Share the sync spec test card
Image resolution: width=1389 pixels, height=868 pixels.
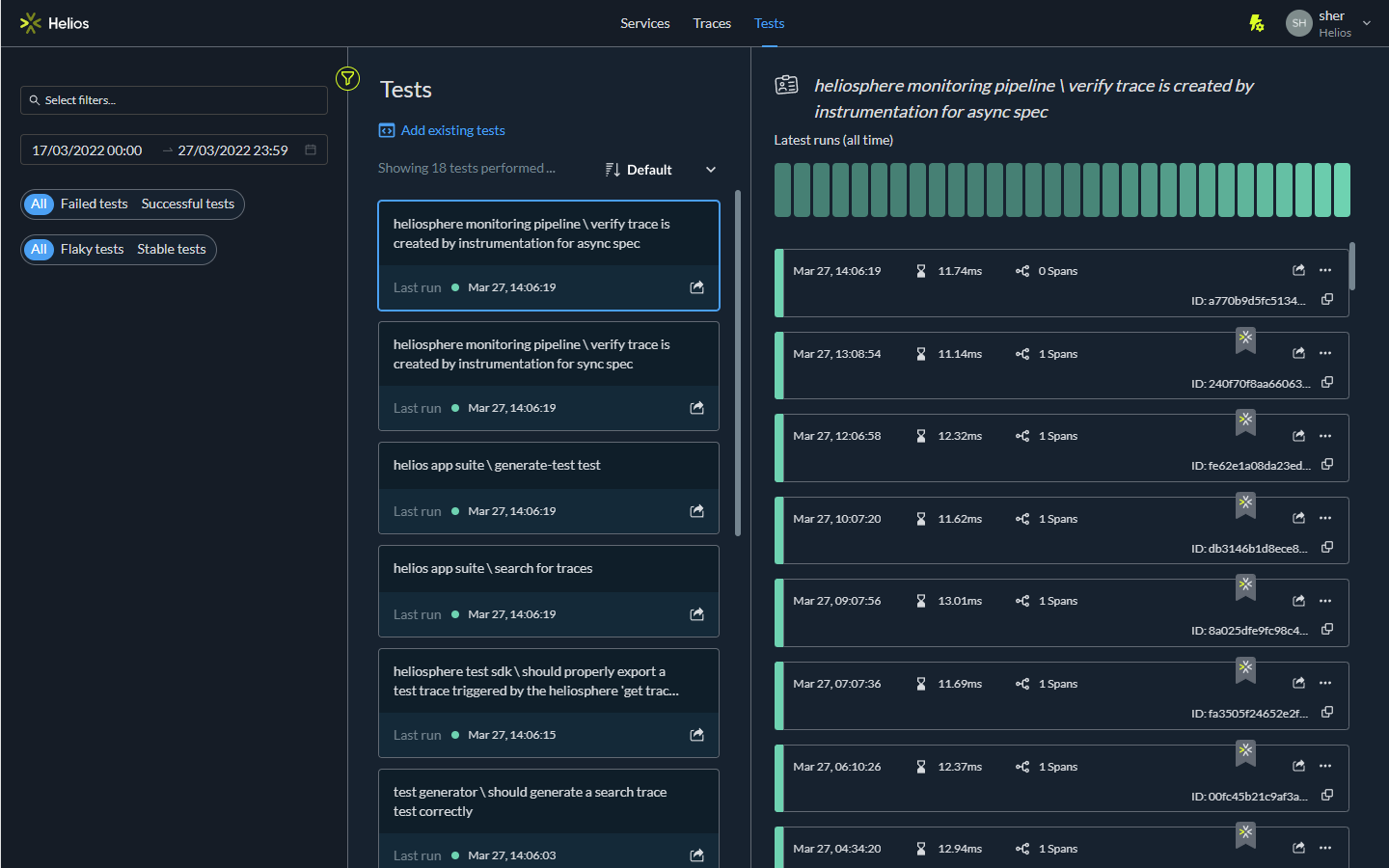tap(696, 408)
